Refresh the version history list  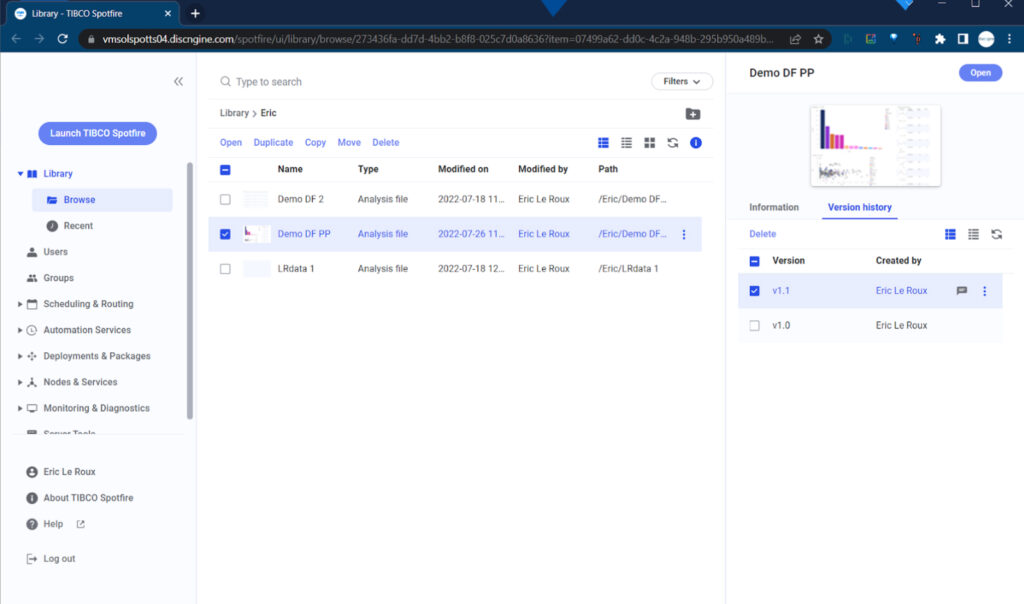[997, 233]
